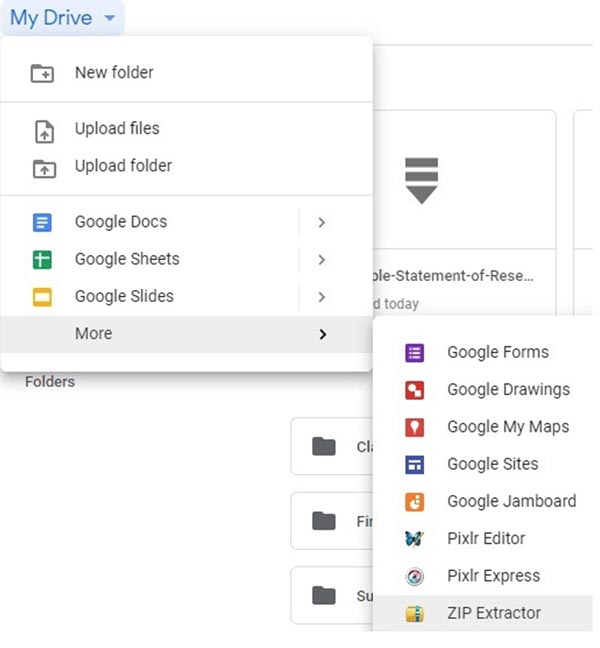Click the New folder icon
Image resolution: width=600 pixels, height=648 pixels.
pyautogui.click(x=42, y=73)
